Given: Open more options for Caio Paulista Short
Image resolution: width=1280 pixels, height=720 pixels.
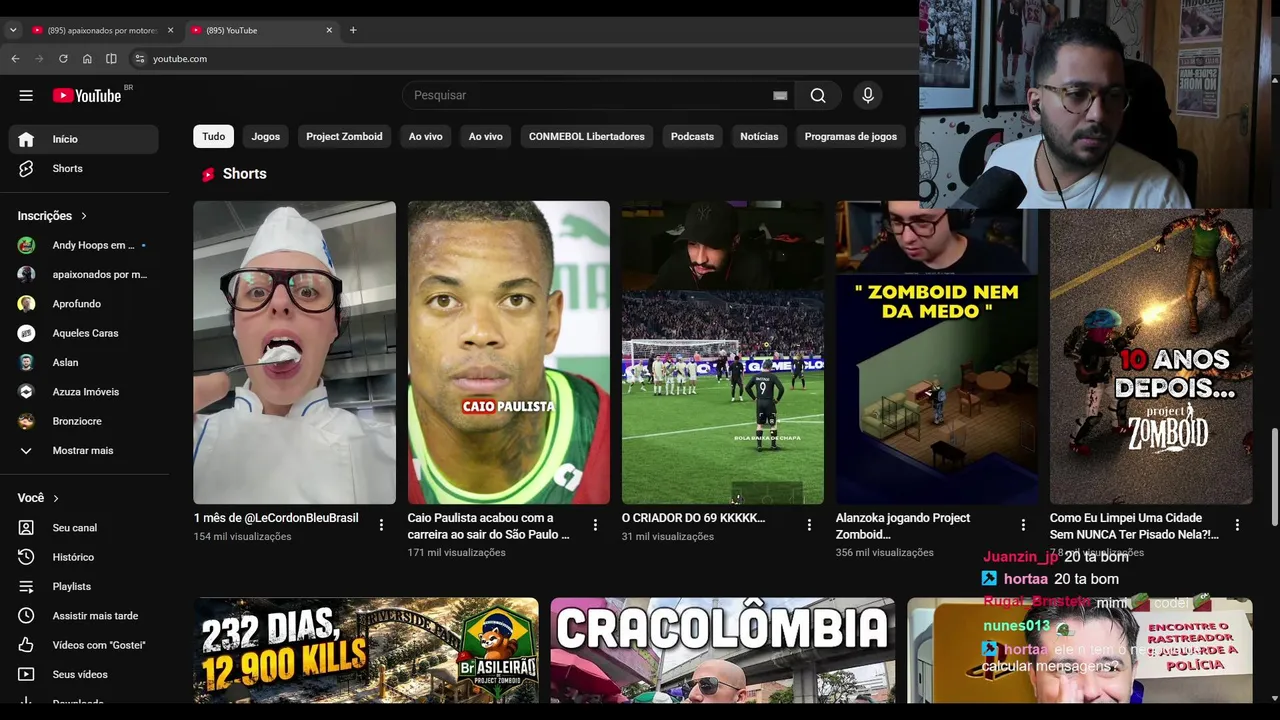Looking at the screenshot, I should tap(595, 525).
